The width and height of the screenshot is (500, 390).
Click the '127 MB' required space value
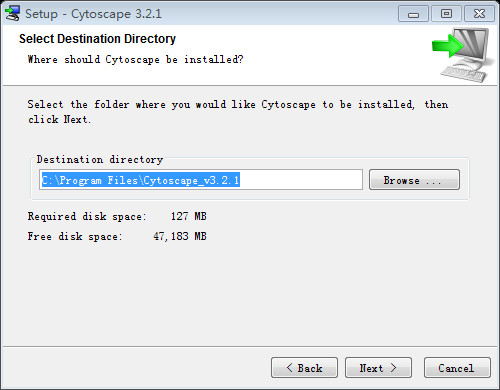(189, 216)
